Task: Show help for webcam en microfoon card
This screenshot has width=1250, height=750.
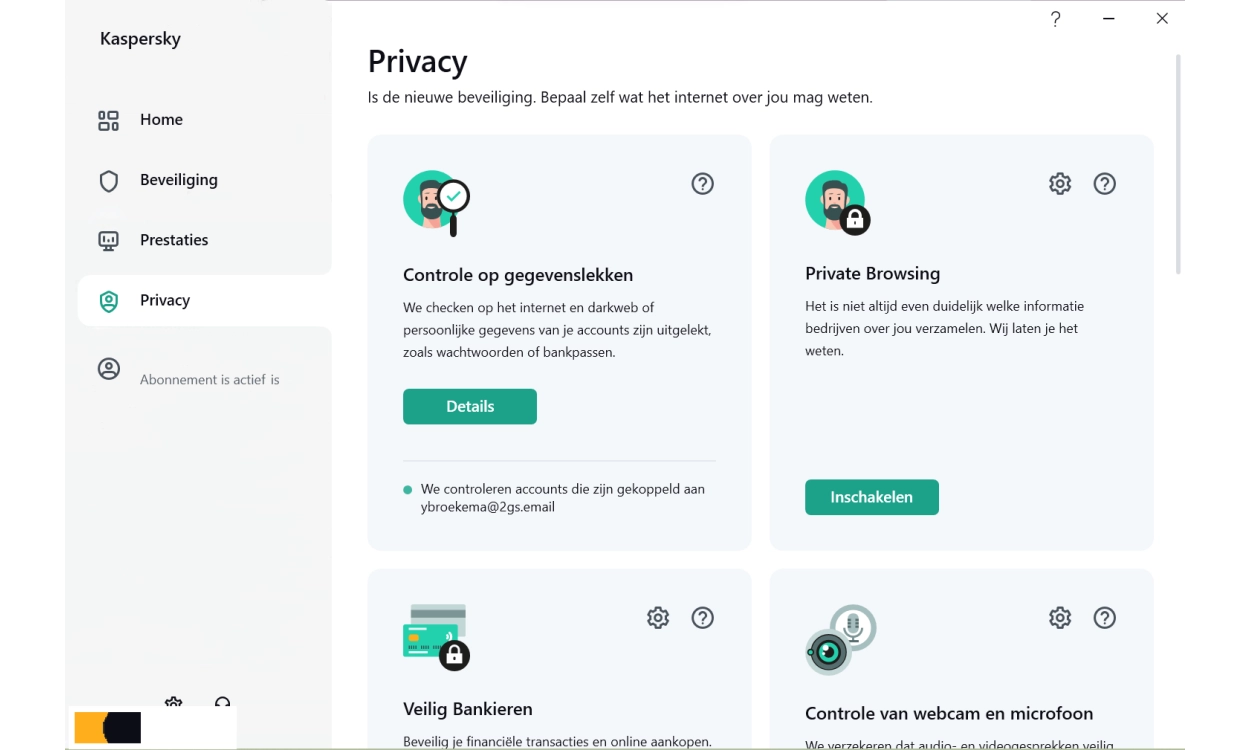Action: pyautogui.click(x=1105, y=618)
